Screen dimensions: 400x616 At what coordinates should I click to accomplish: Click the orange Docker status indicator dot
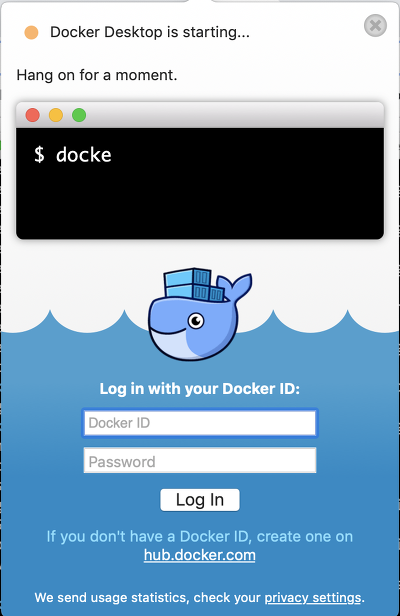pyautogui.click(x=31, y=33)
